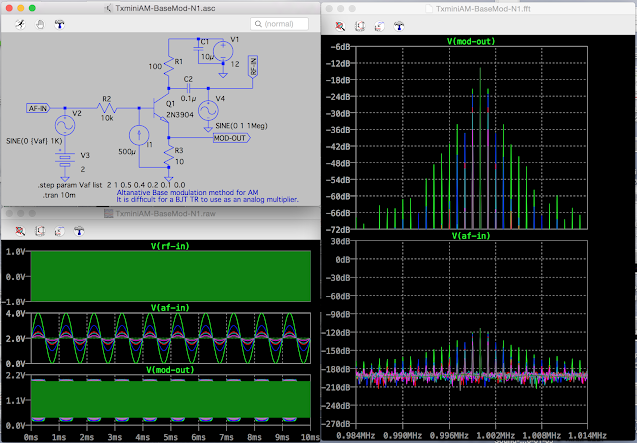
Task: Click the search field showing (normal)
Action: pyautogui.click(x=280, y=24)
